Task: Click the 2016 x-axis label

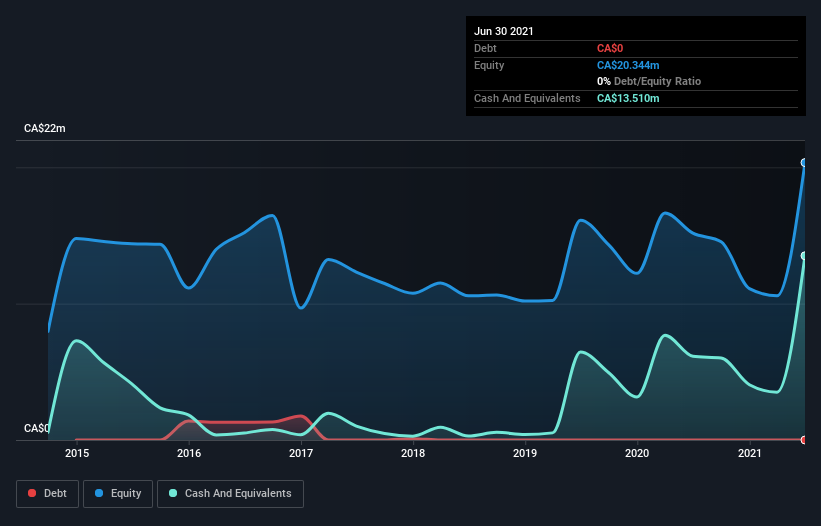Action: (x=189, y=453)
